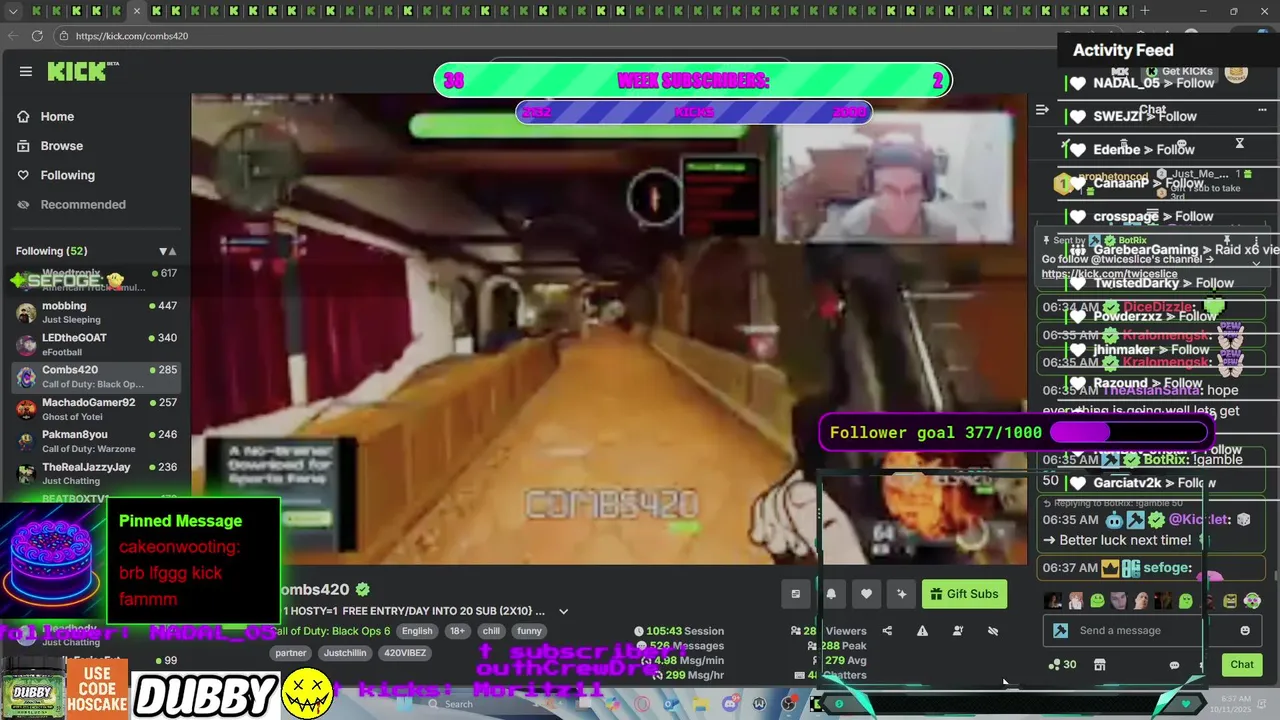This screenshot has width=1280, height=720.
Task: Select Combs420 in the Following list
Action: [96, 376]
